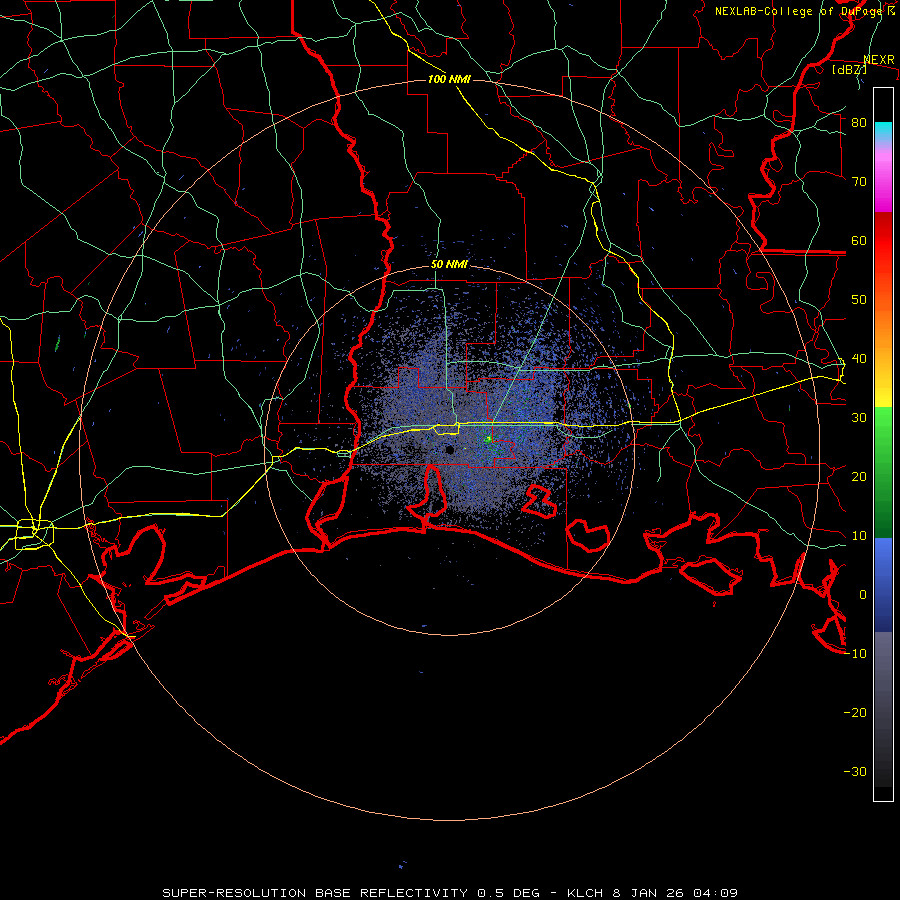Click the 100 NMI range ring label
The width and height of the screenshot is (900, 900).
pos(449,79)
